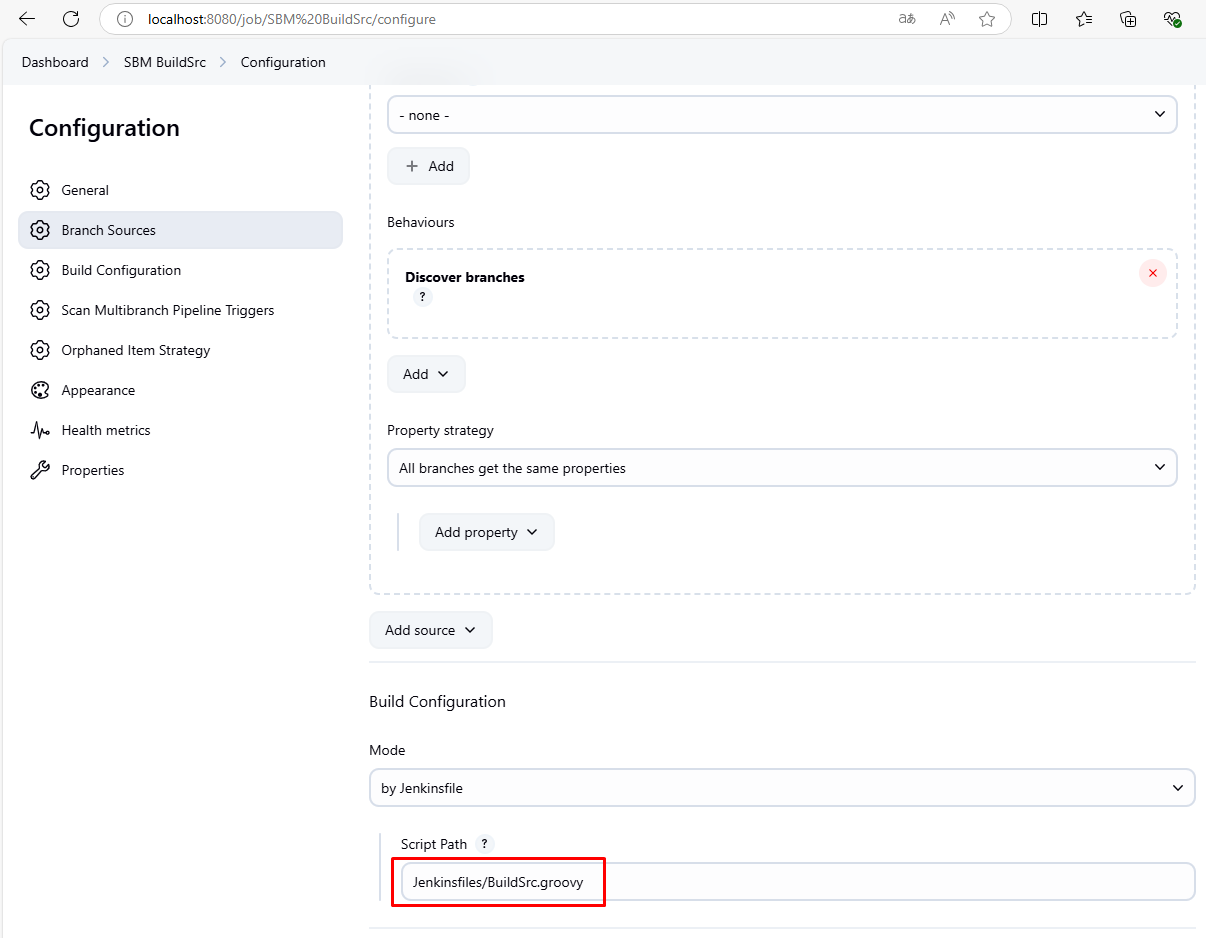Add page to favorites star icon
The width and height of the screenshot is (1206, 938).
pos(987,19)
